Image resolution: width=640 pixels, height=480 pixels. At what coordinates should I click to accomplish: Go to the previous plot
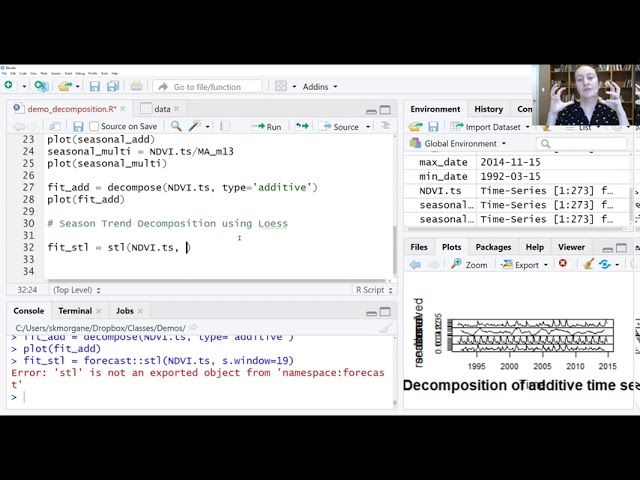(415, 264)
